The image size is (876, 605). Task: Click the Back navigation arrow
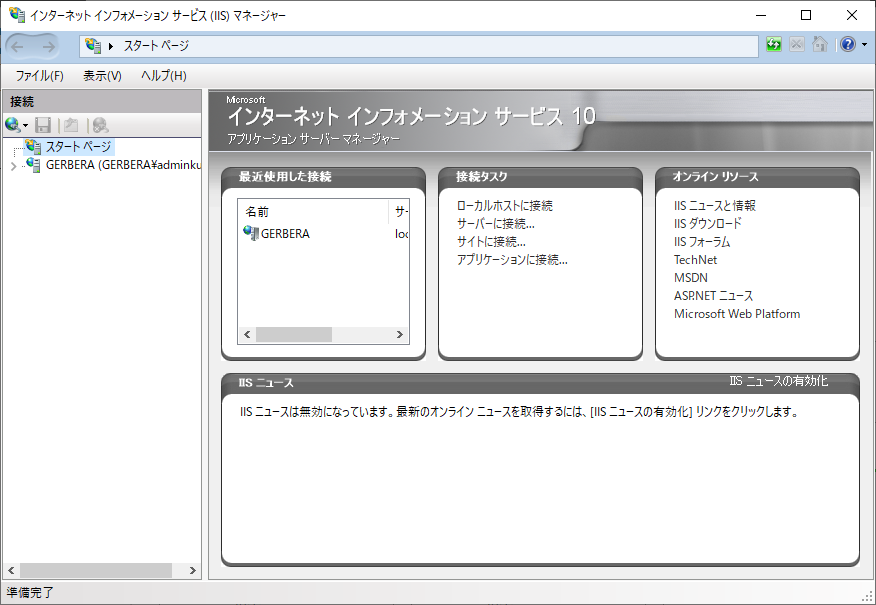(18, 46)
